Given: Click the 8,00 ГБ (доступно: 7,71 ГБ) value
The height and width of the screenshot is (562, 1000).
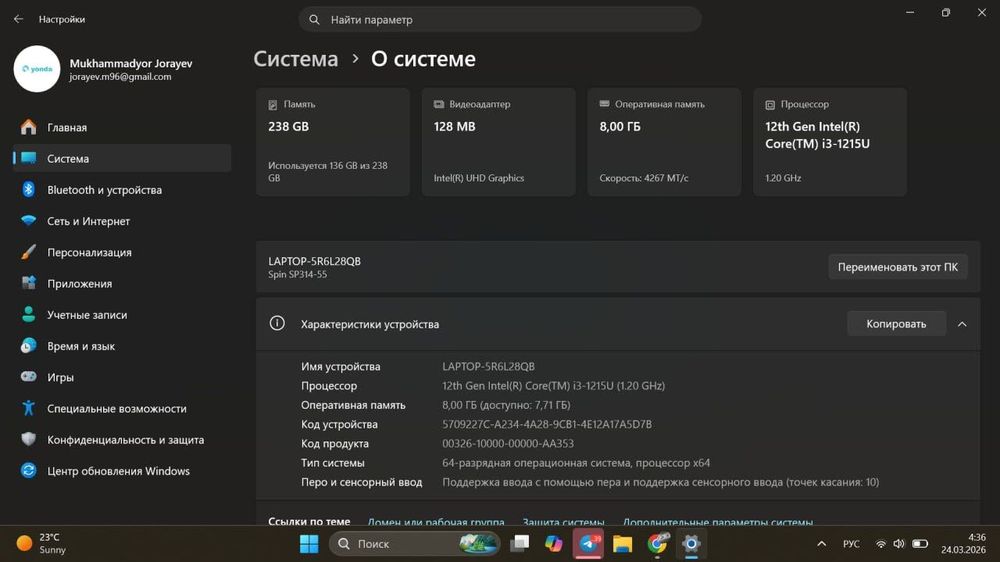Looking at the screenshot, I should point(506,405).
